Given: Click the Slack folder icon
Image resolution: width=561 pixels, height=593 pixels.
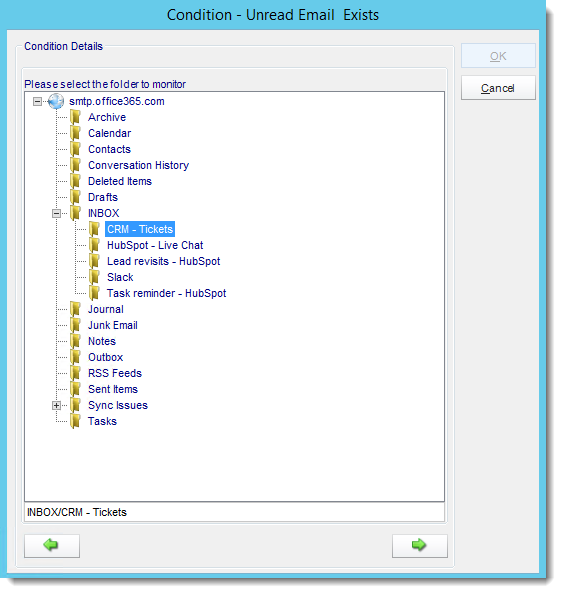Looking at the screenshot, I should pyautogui.click(x=95, y=277).
